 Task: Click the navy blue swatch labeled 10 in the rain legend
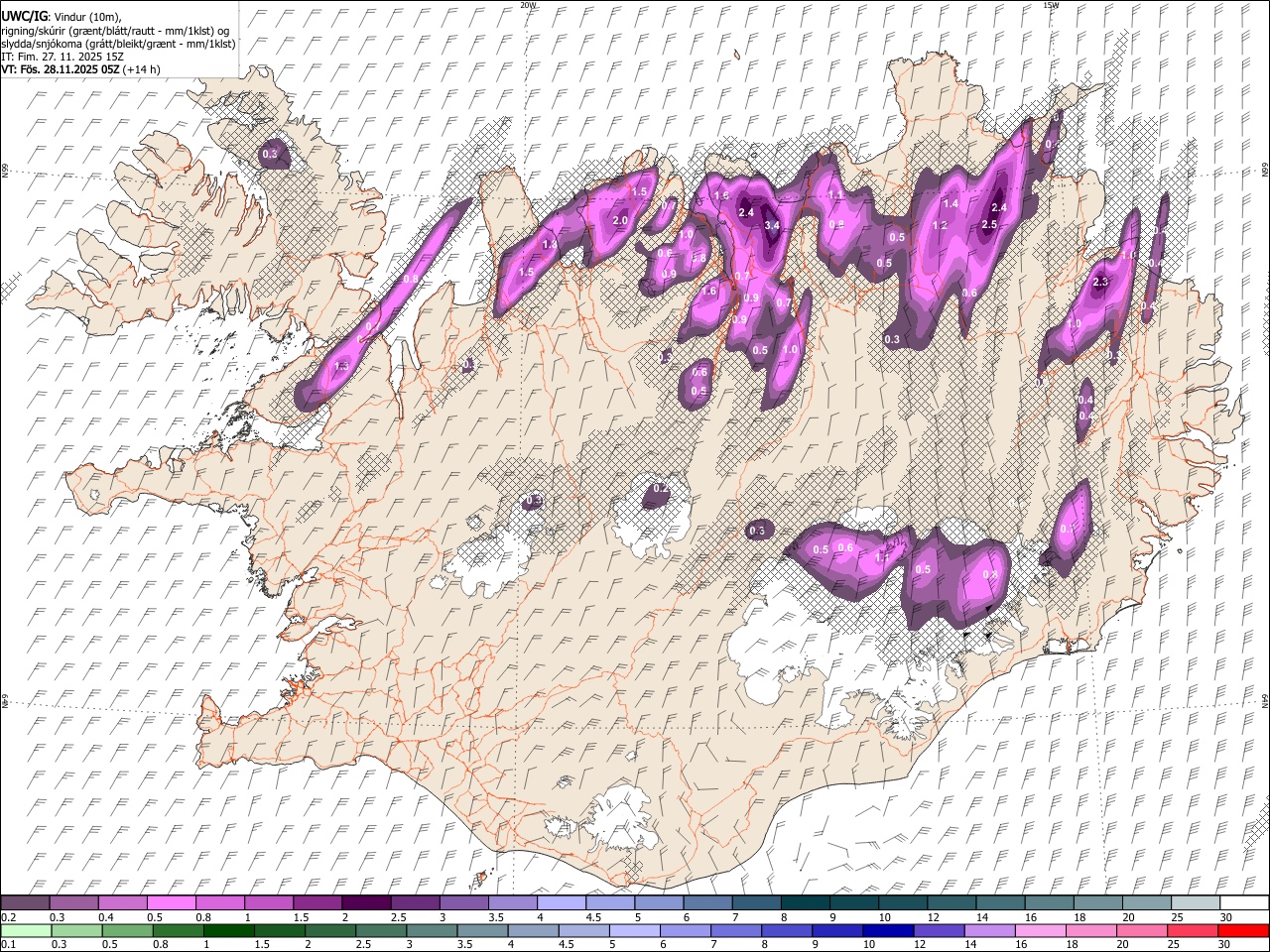(x=888, y=930)
